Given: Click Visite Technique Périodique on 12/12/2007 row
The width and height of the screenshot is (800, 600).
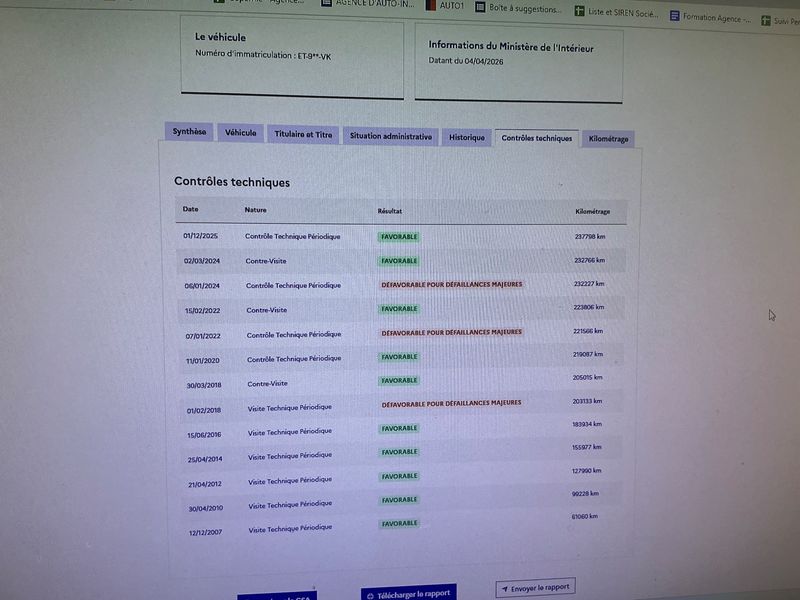Looking at the screenshot, I should (290, 529).
